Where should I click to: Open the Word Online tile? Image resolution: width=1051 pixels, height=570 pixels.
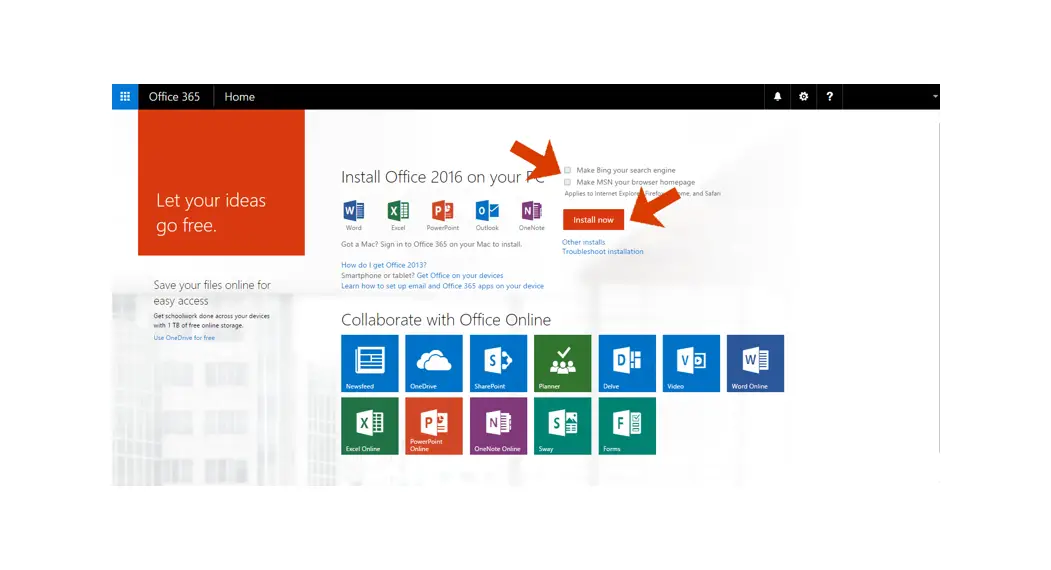tap(755, 363)
